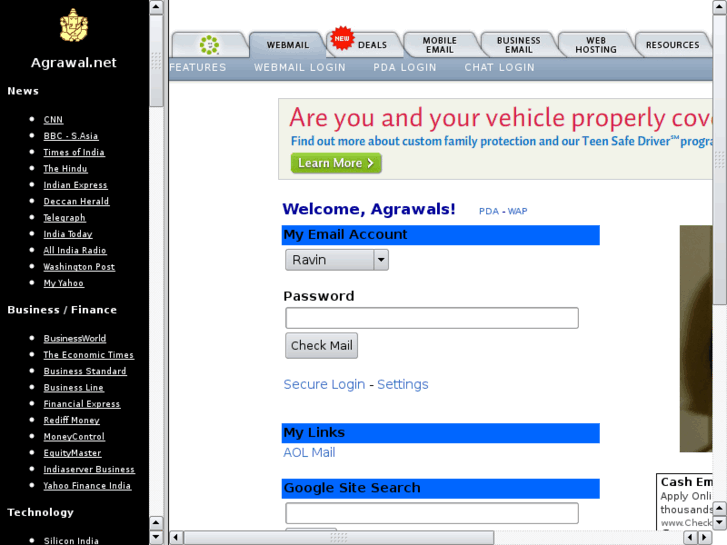
Task: Click the main frame horizontal scrollbar thumb
Action: pos(338,538)
